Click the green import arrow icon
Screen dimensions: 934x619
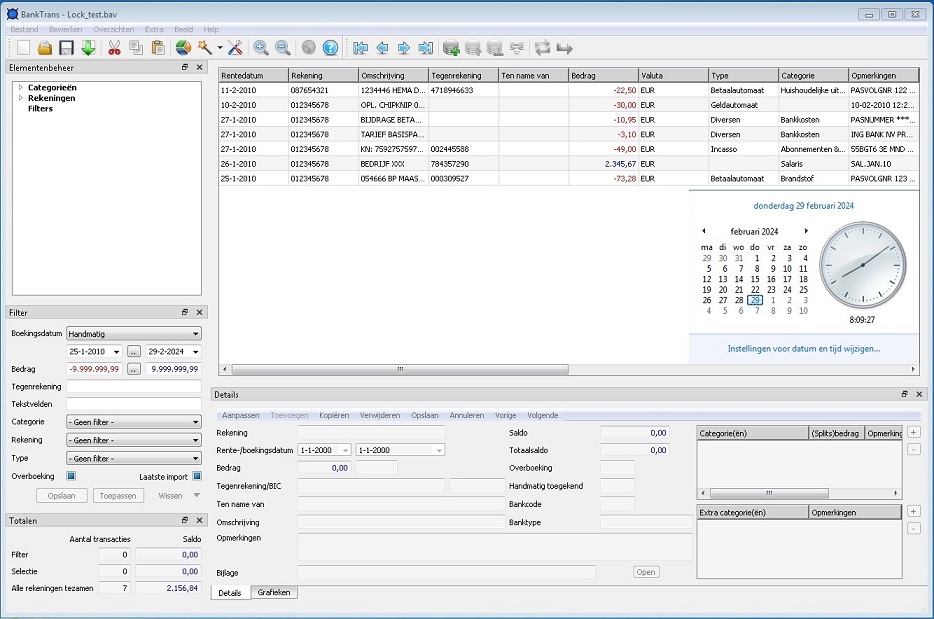point(88,48)
